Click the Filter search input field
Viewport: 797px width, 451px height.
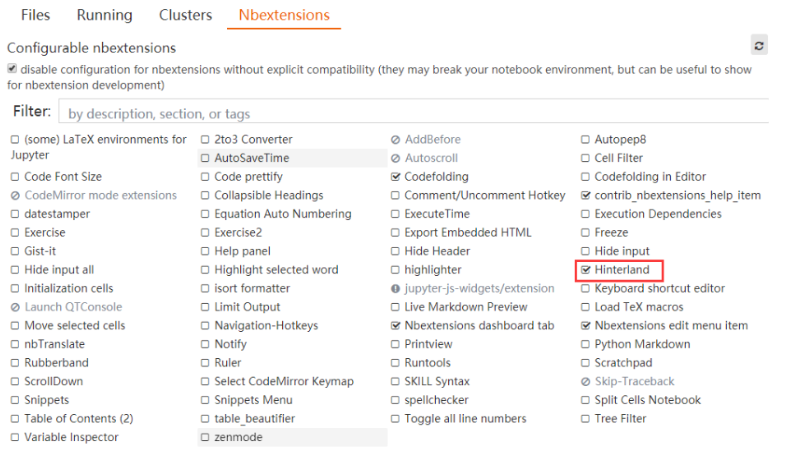click(x=412, y=113)
